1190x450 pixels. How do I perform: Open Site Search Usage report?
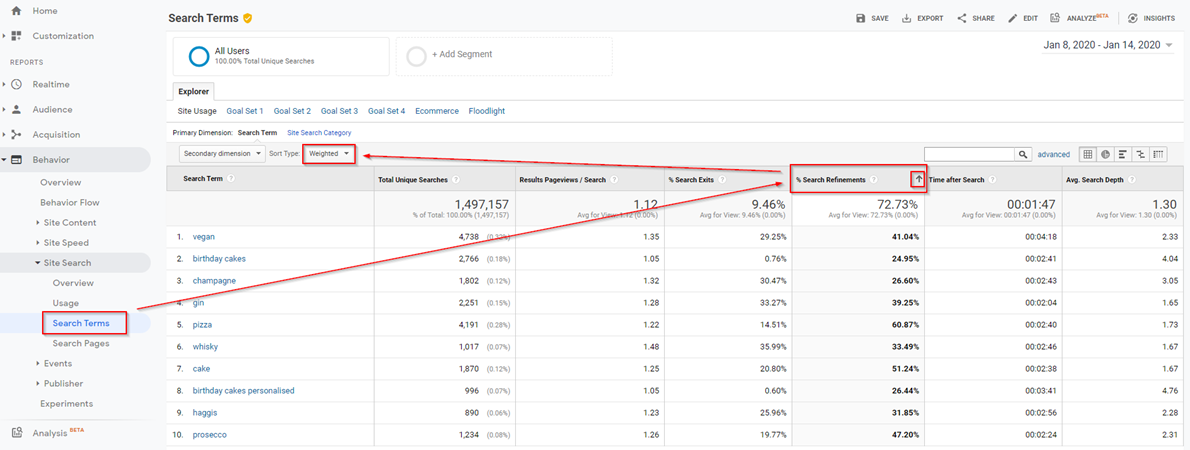(65, 303)
